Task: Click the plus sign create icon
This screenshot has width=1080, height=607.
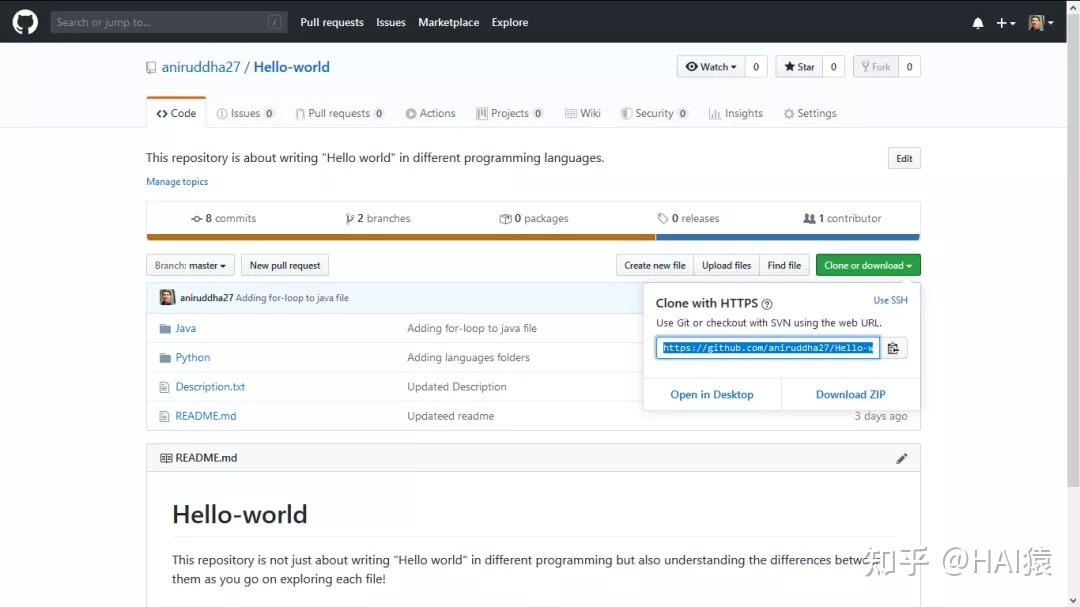Action: (x=1000, y=22)
